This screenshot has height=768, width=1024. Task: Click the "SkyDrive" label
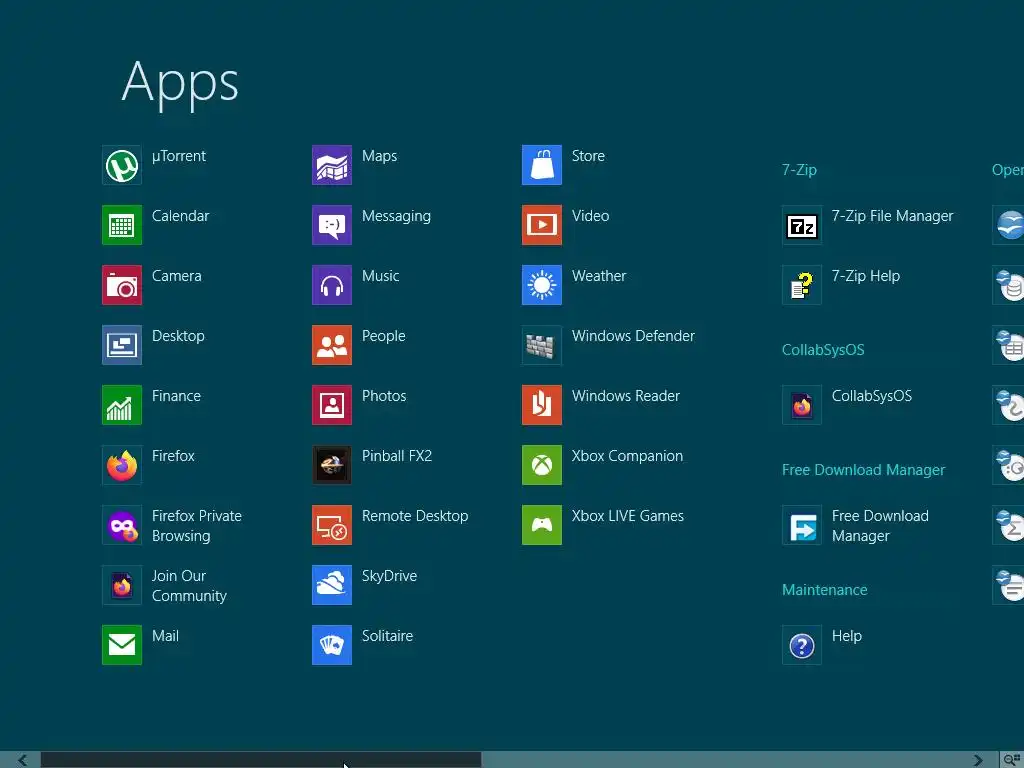point(389,576)
